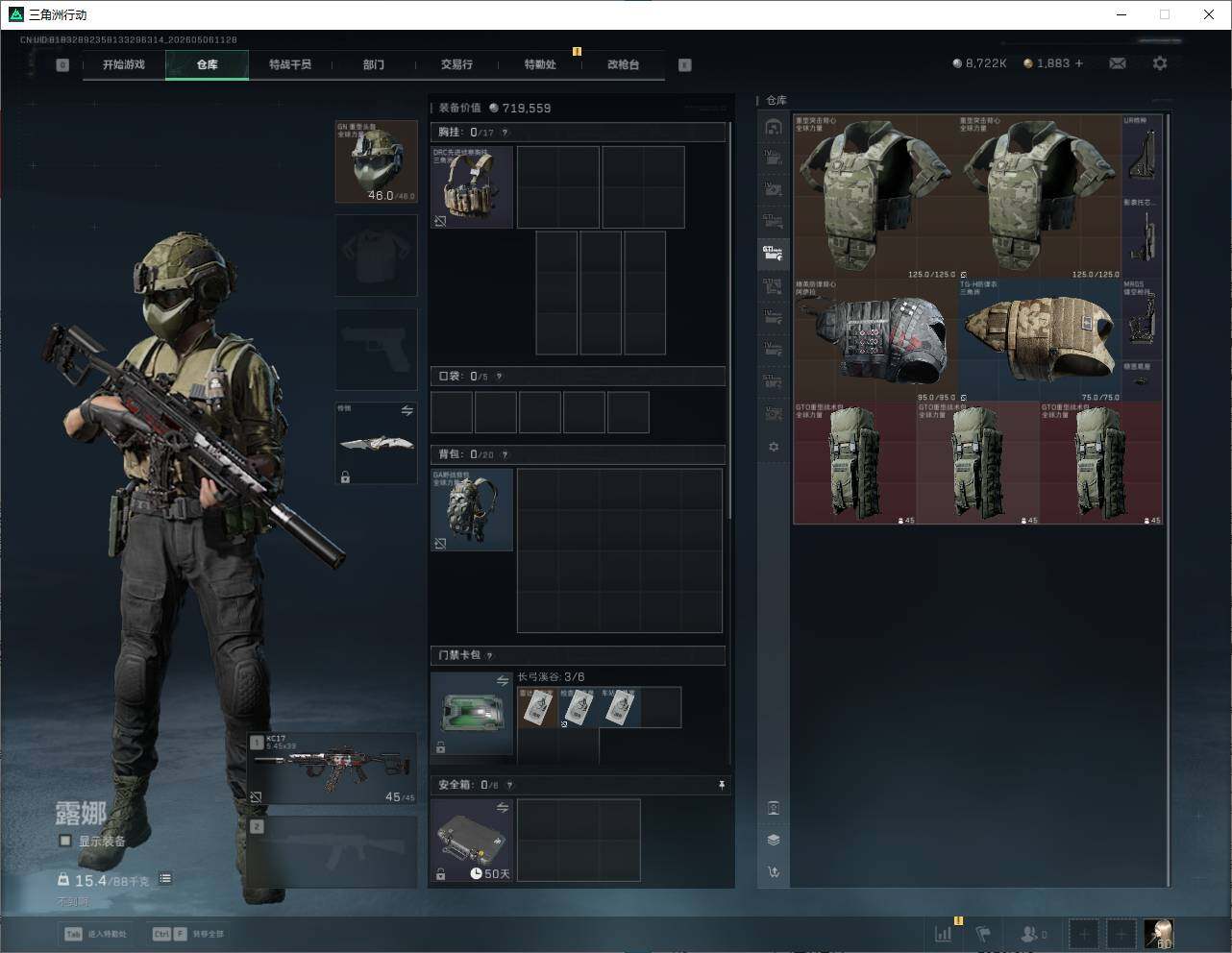Click the first empty squad plus slot
The width and height of the screenshot is (1232, 953).
(x=1084, y=934)
